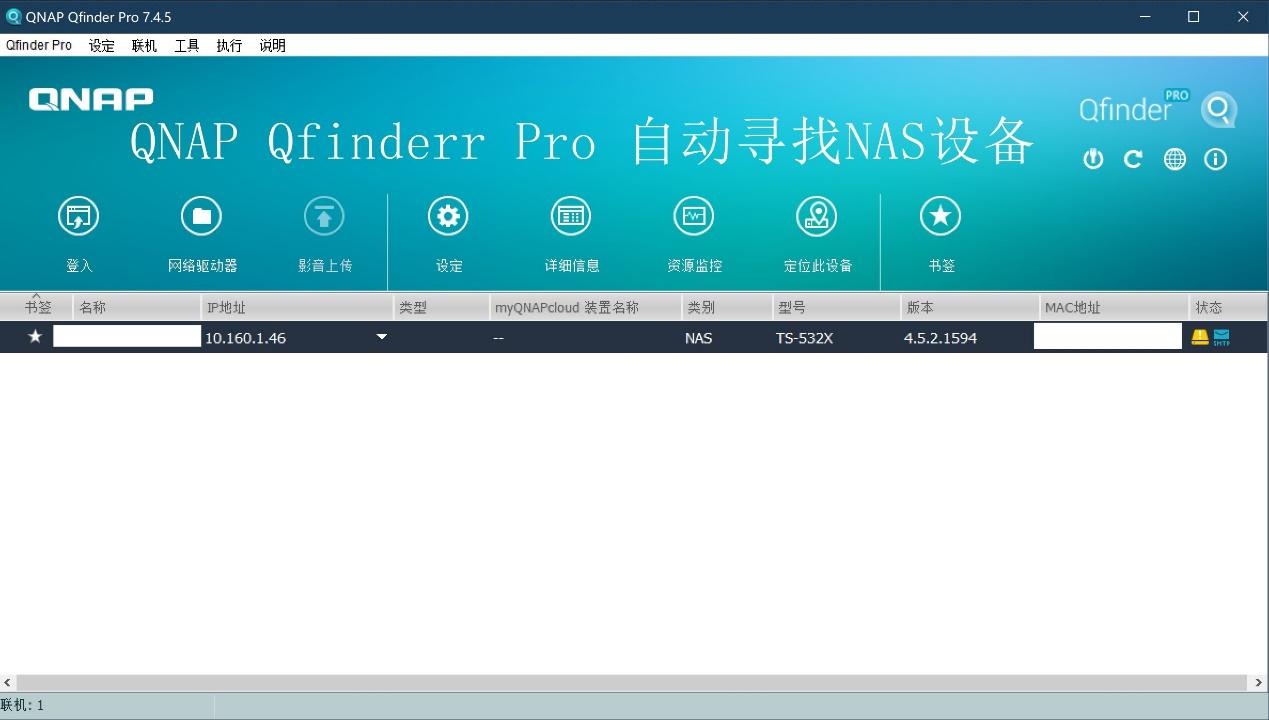Sort by IP地址 column header
The width and height of the screenshot is (1269, 720).
297,307
